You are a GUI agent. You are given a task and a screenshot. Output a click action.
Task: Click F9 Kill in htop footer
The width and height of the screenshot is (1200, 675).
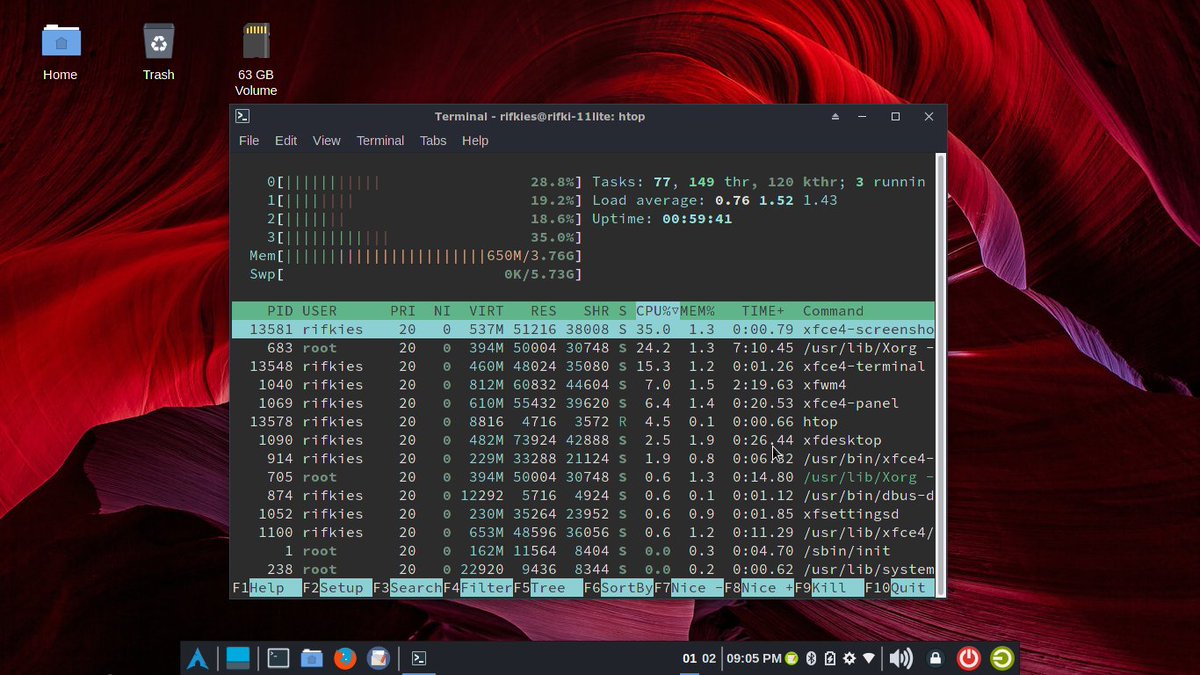830,588
